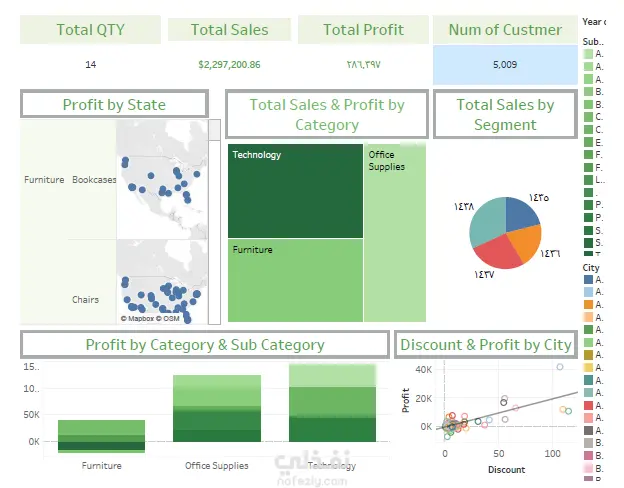
Task: Select the topmost scatter point above 40K profit
Action: point(560,367)
